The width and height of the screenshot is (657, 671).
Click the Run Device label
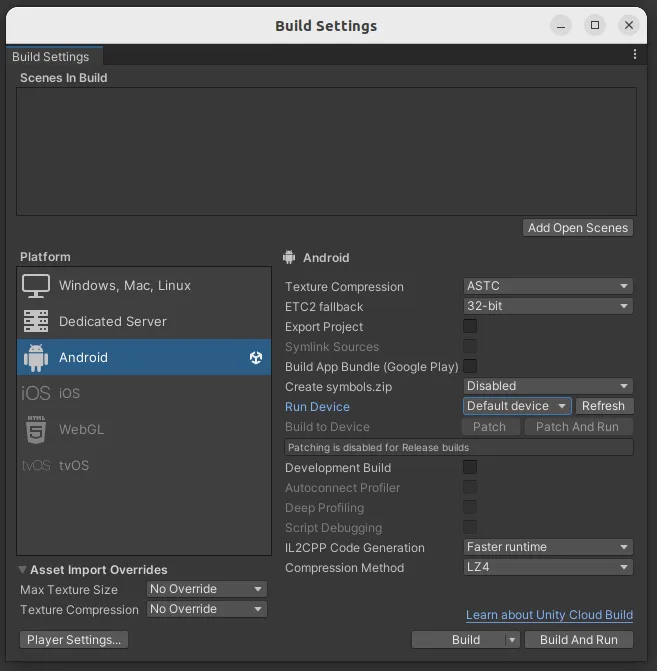tap(318, 407)
